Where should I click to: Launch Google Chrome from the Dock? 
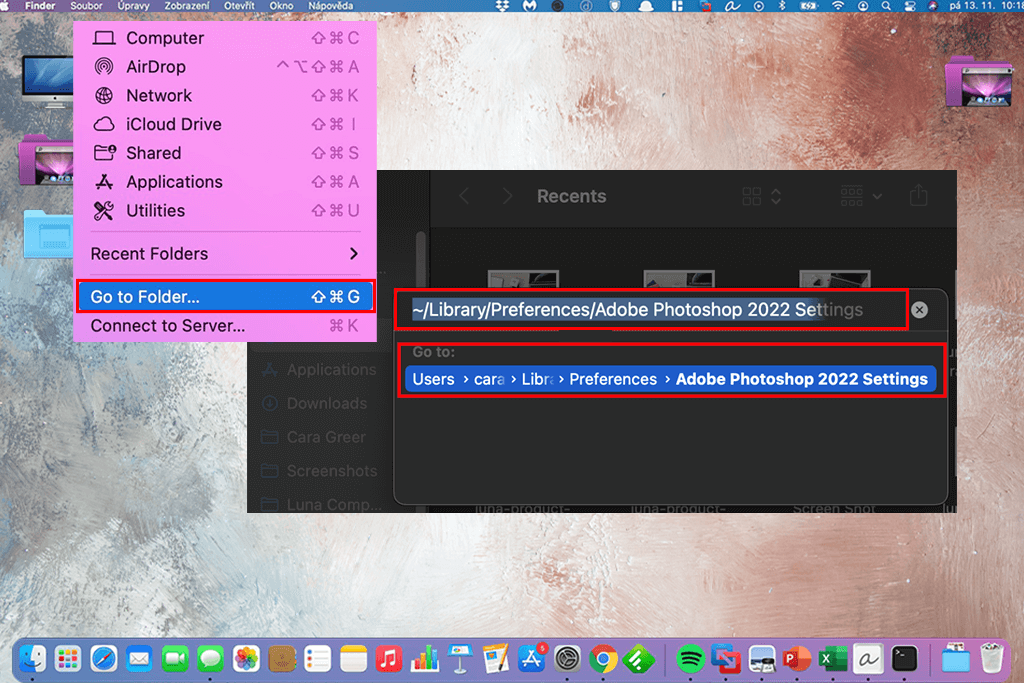tap(603, 659)
